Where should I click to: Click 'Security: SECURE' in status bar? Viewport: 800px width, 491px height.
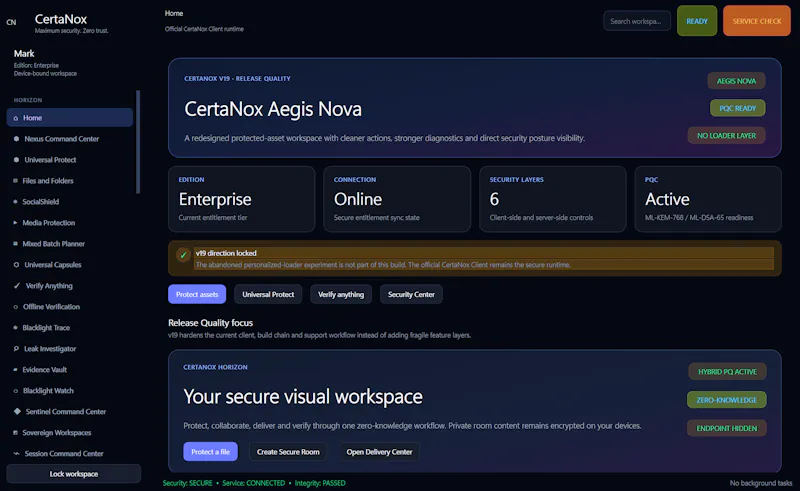click(x=187, y=483)
